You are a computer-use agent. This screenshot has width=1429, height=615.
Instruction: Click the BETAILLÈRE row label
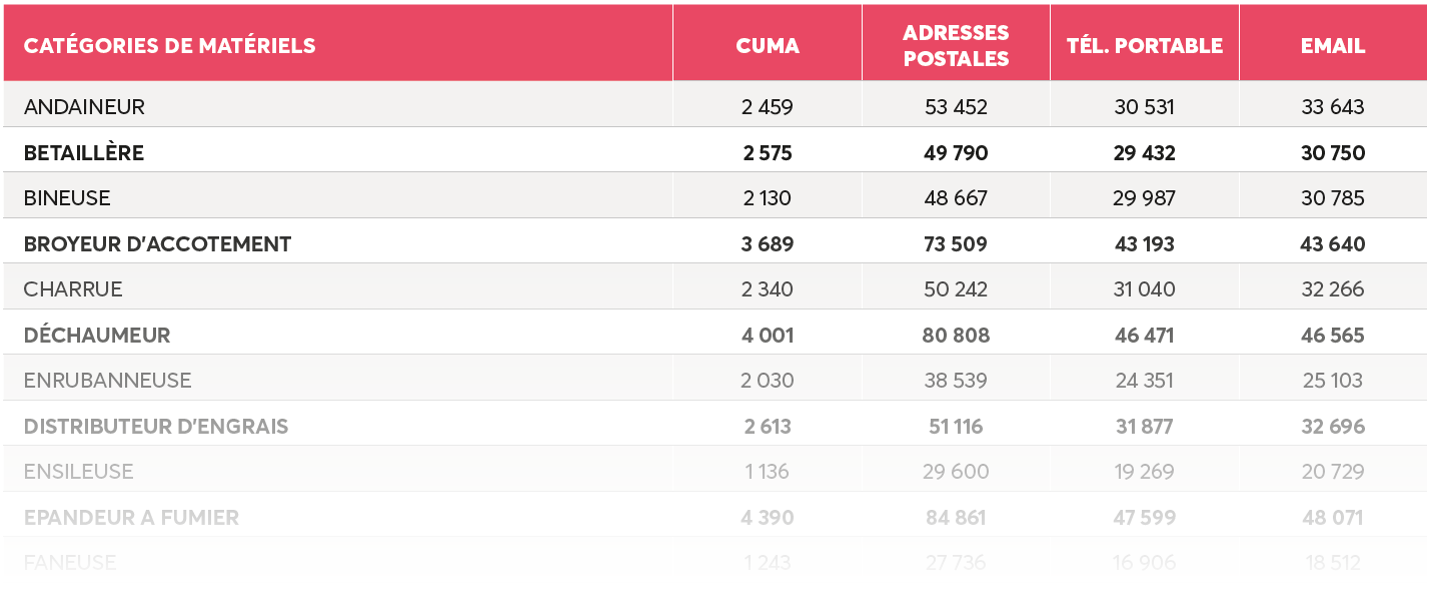[x=84, y=153]
